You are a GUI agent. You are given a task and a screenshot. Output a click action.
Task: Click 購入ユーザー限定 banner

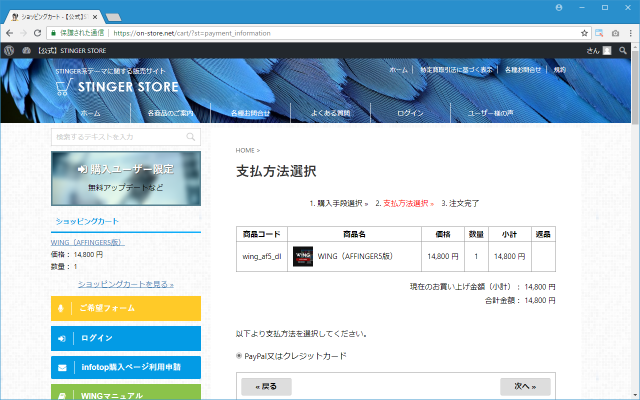point(126,179)
